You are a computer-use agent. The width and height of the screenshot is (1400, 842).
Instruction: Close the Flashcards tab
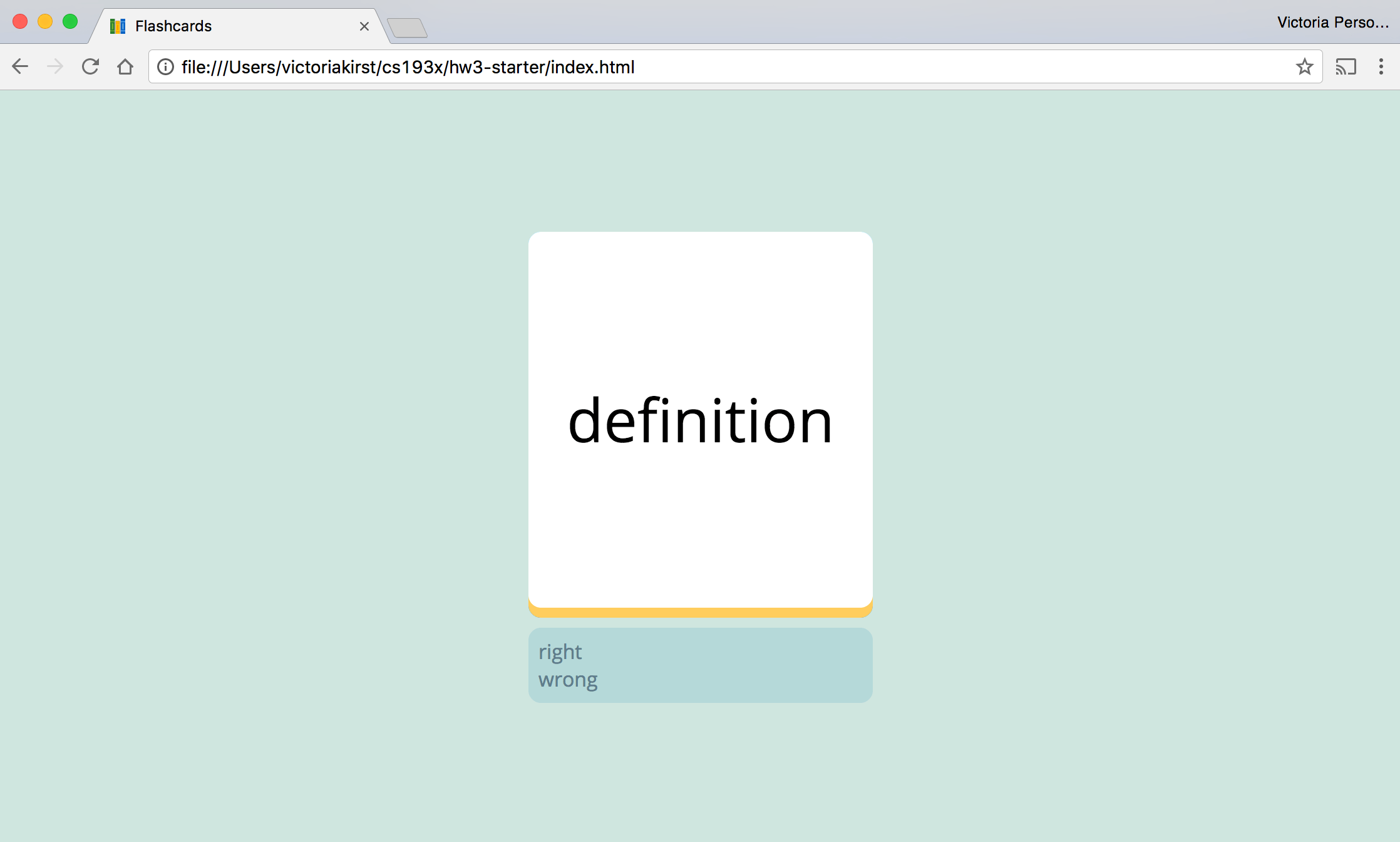click(365, 26)
